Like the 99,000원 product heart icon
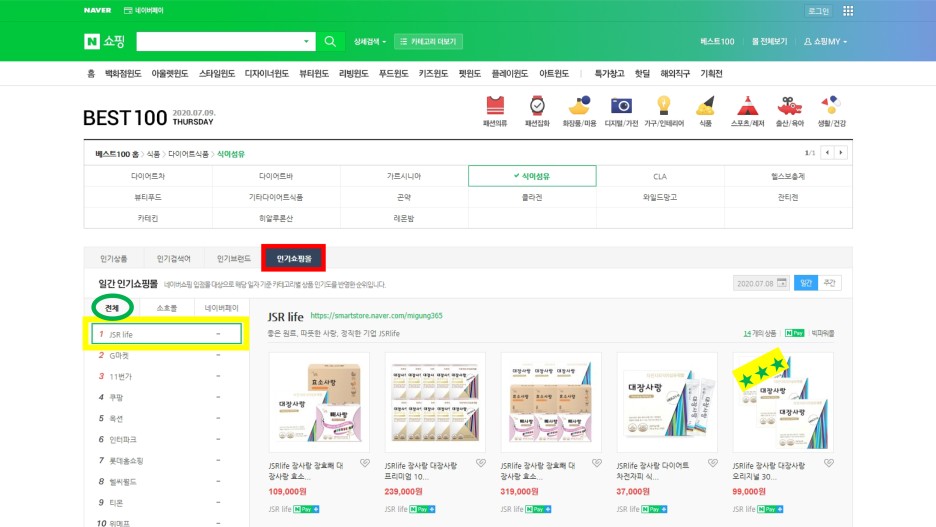The width and height of the screenshot is (936, 527). pyautogui.click(x=829, y=463)
